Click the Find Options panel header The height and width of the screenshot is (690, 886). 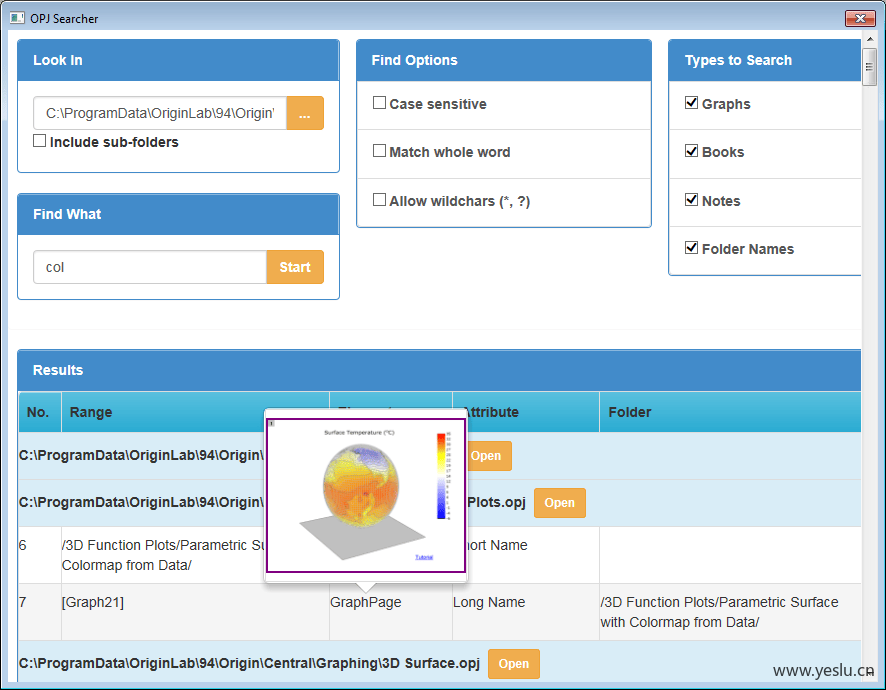(x=503, y=60)
